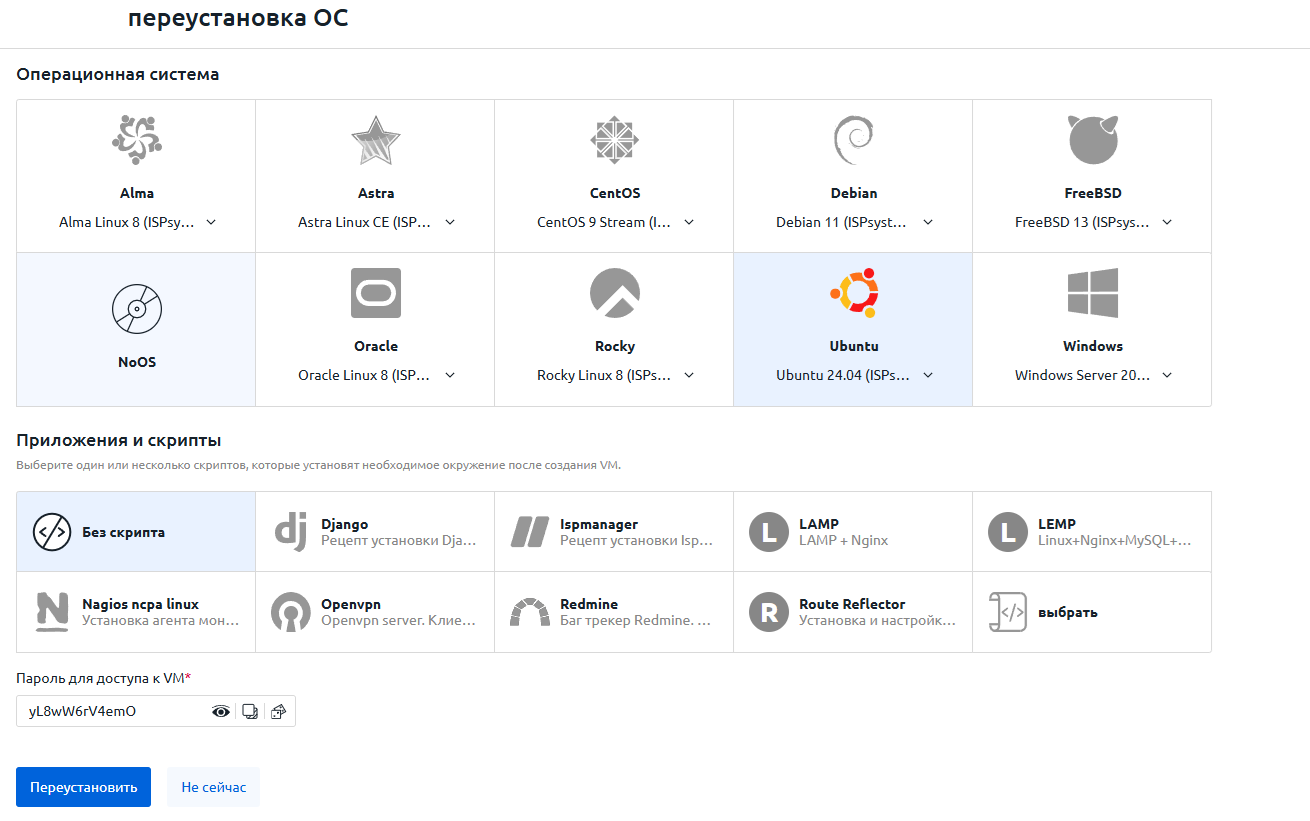Click the Nagios ncpa linux icon

pyautogui.click(x=52, y=612)
